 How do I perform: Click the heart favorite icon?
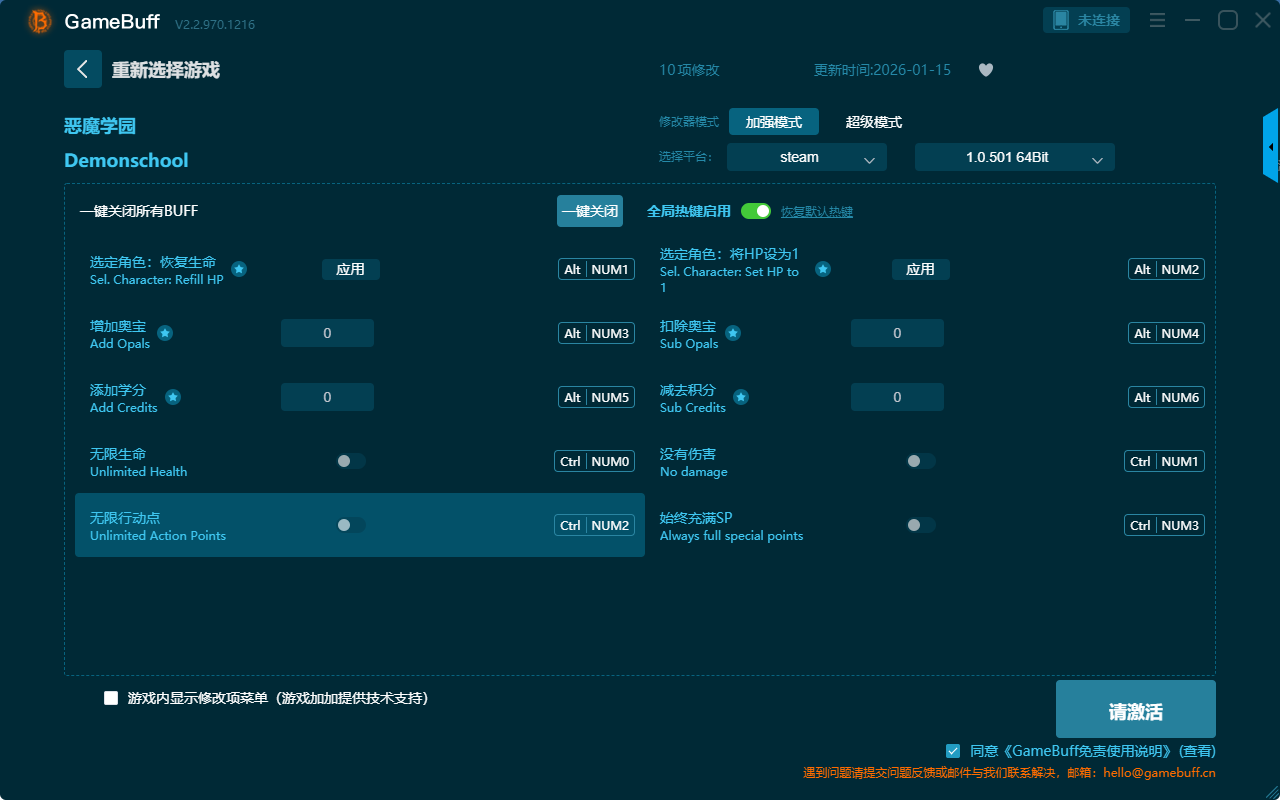click(985, 70)
